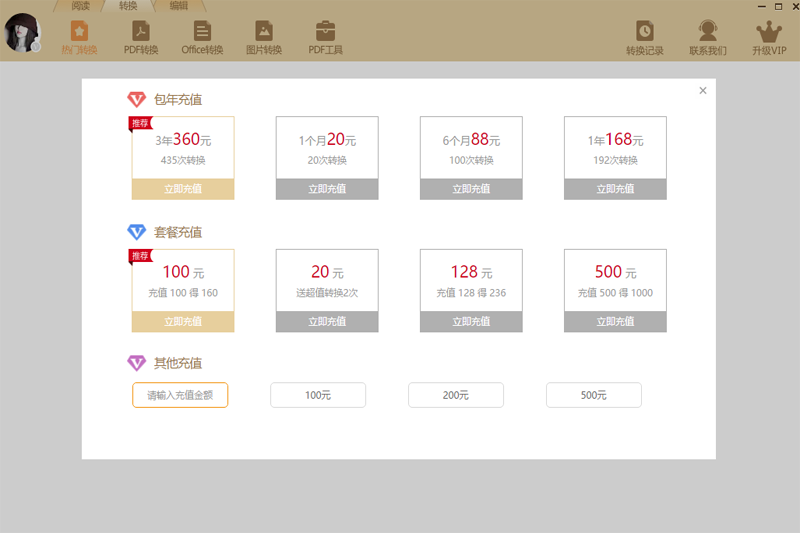Open the 图片转换 image conversion icon
The height and width of the screenshot is (533, 800).
tap(264, 34)
